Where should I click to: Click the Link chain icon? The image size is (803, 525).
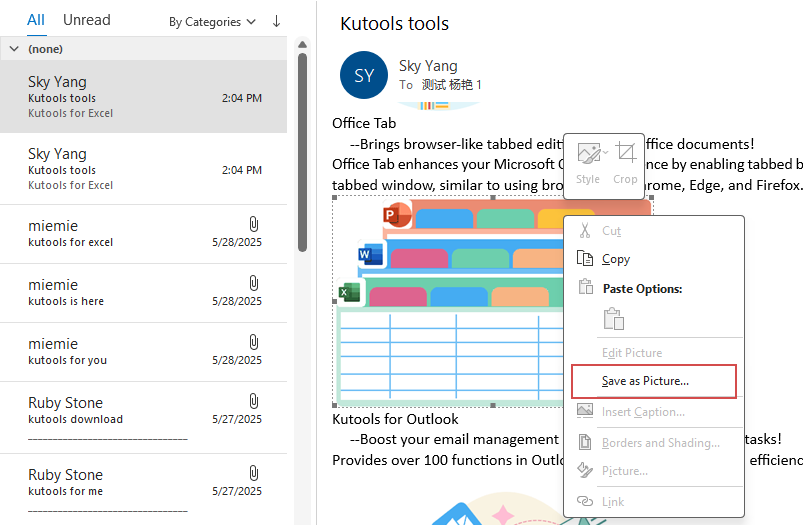(585, 501)
